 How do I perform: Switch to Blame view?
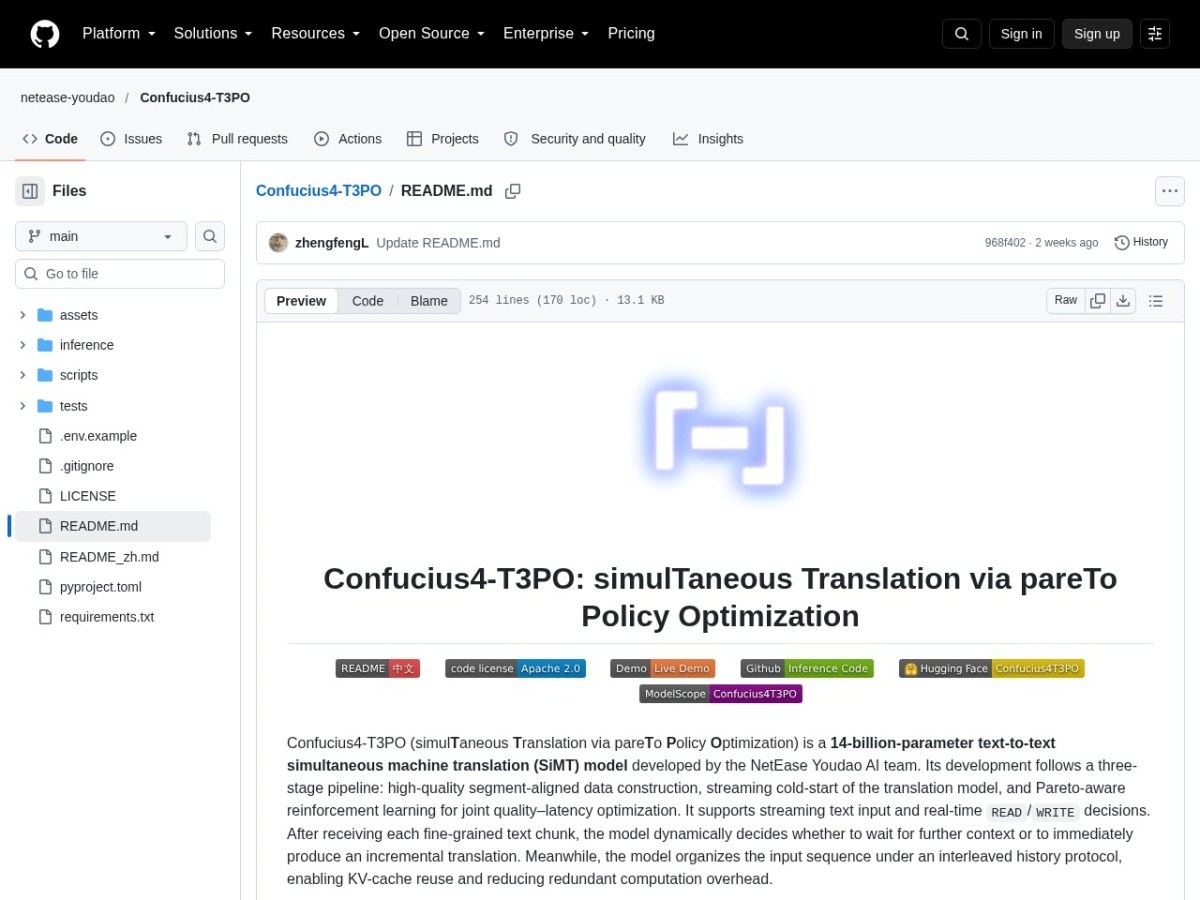429,301
